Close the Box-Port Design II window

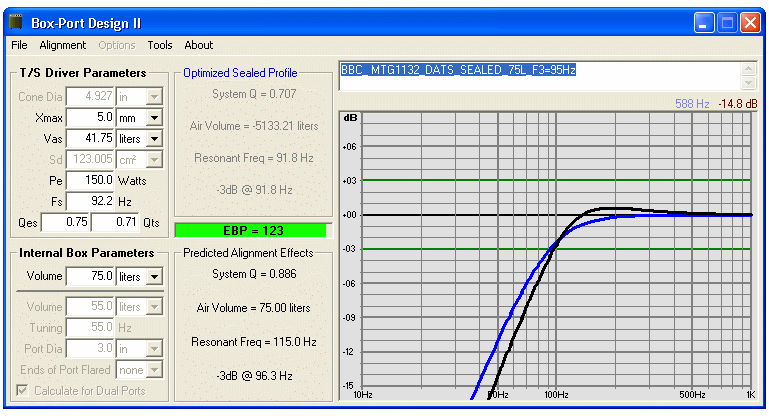(x=750, y=23)
